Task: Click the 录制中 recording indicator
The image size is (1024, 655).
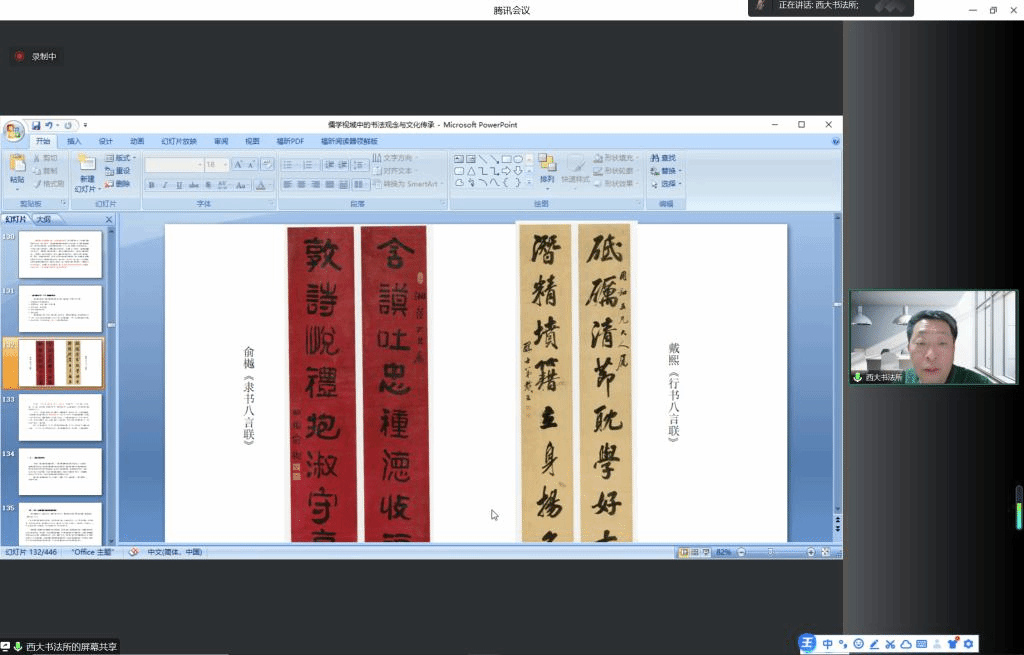Action: (37, 57)
